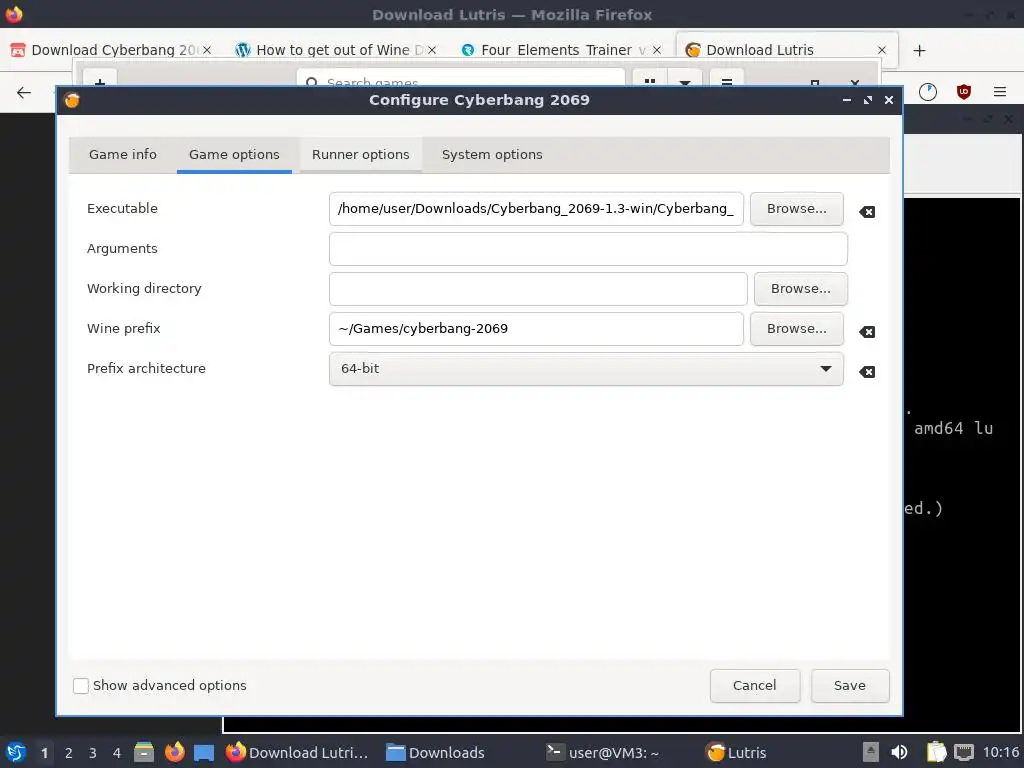Screen dimensions: 1024x768
Task: Save the game configuration
Action: tap(850, 686)
